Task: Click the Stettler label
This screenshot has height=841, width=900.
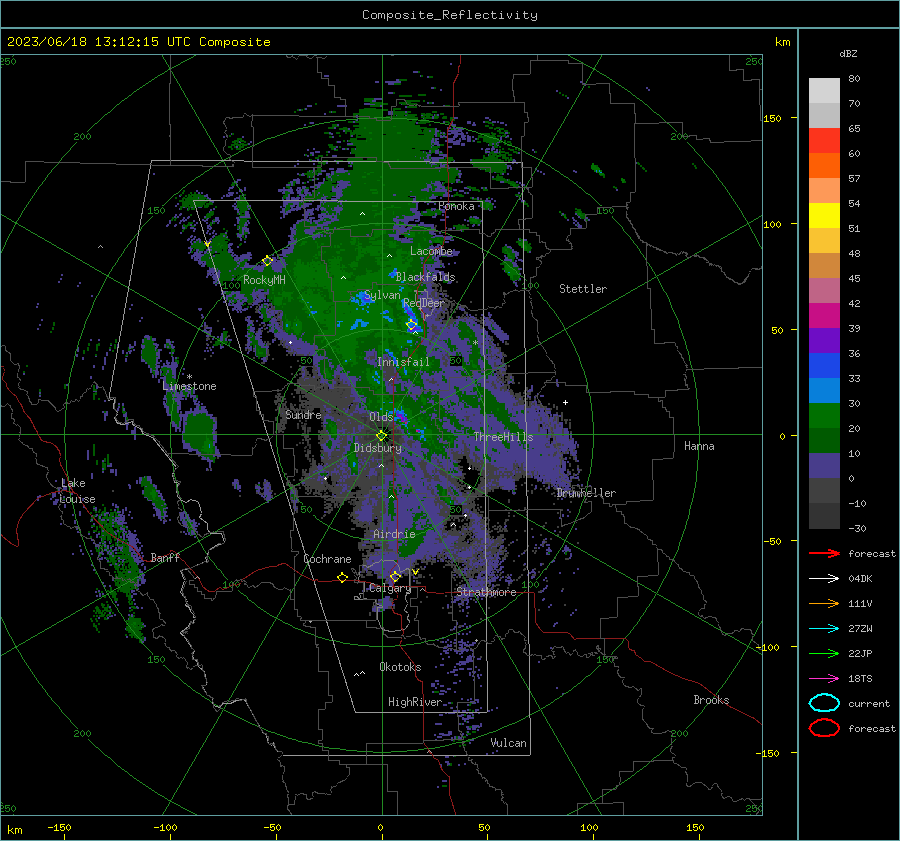Action: coord(583,289)
